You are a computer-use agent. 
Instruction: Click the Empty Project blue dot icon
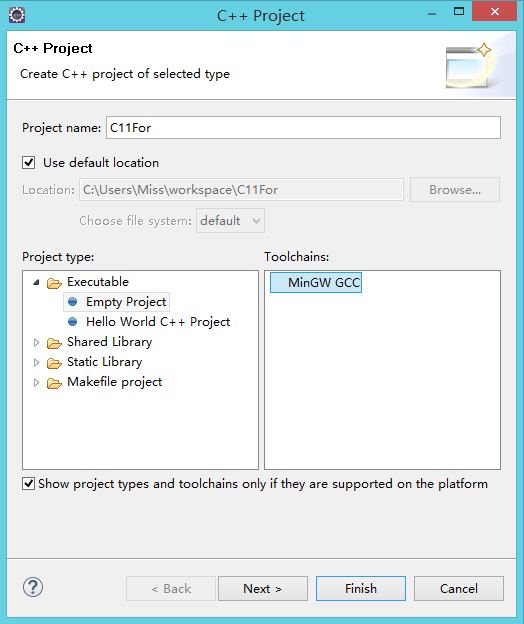(x=72, y=302)
